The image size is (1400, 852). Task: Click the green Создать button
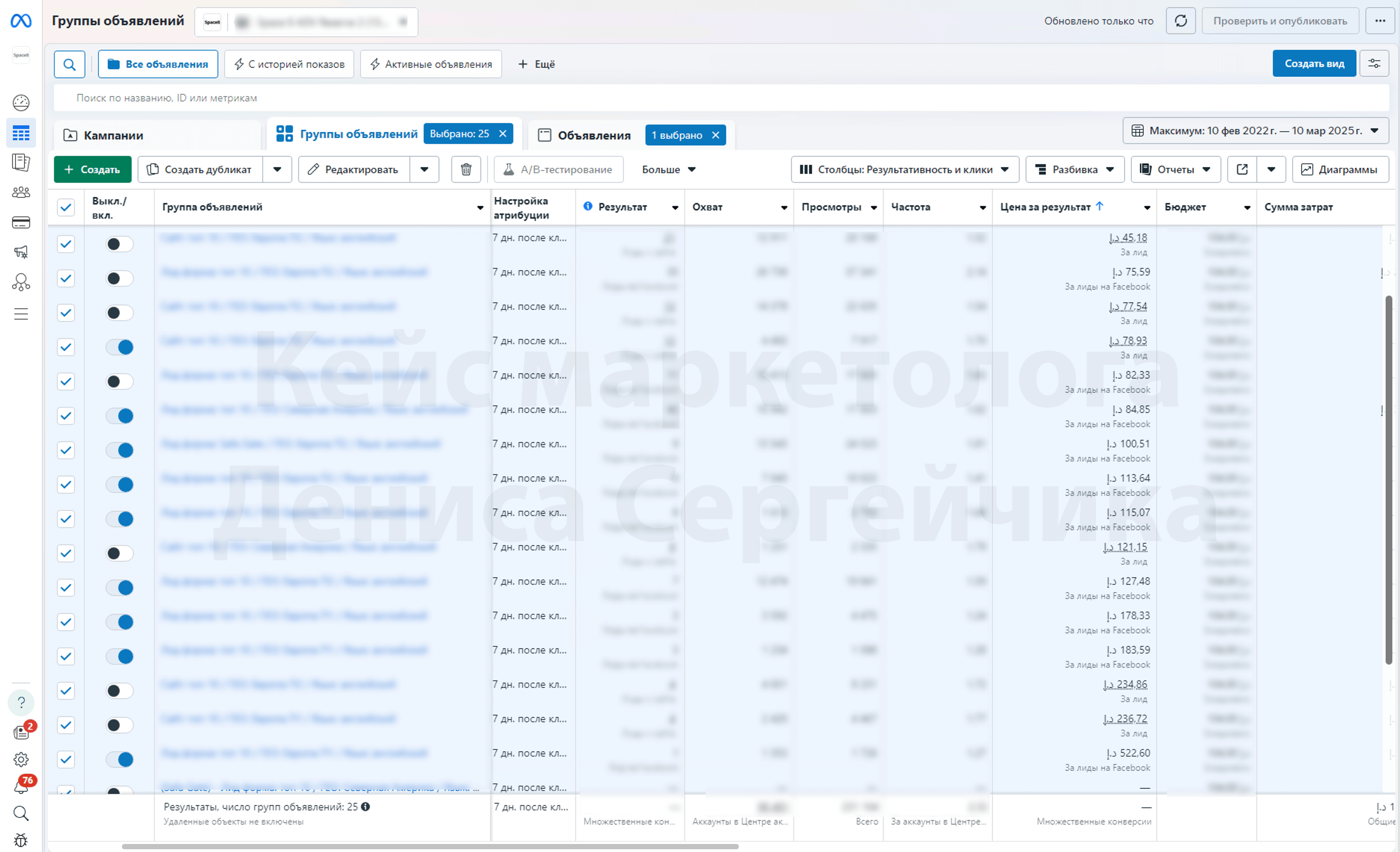point(93,169)
